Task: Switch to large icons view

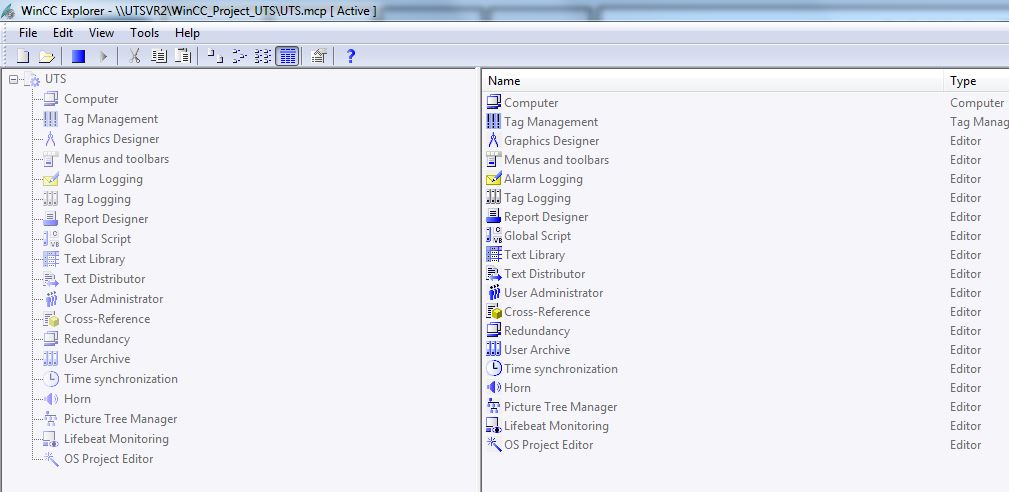Action: [214, 57]
